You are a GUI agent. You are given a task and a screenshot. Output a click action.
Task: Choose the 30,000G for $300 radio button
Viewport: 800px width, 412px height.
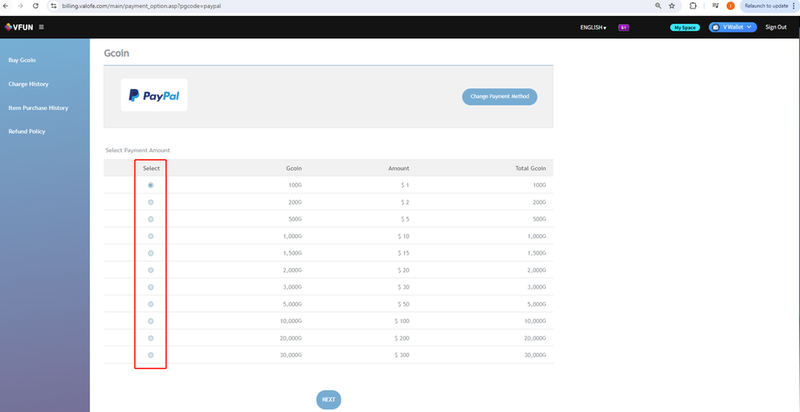tap(151, 355)
